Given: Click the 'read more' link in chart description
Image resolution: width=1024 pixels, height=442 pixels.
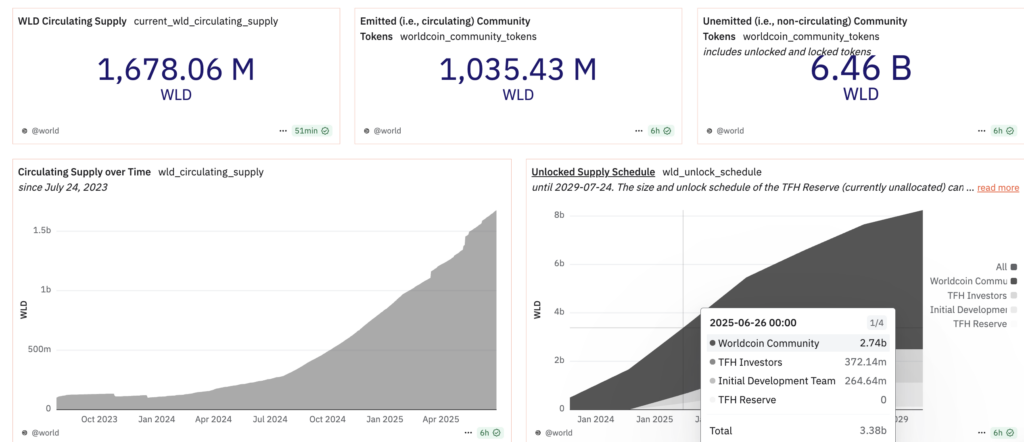Looking at the screenshot, I should click(998, 188).
